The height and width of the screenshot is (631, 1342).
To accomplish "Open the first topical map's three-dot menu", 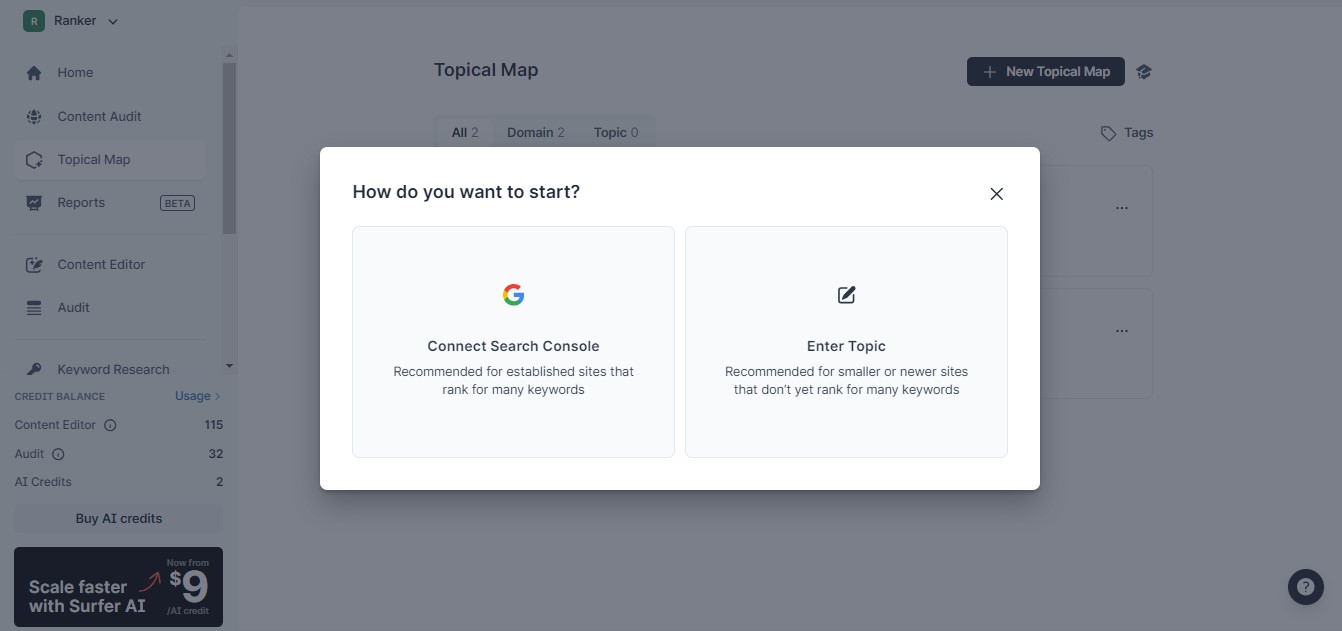I will (x=1121, y=208).
